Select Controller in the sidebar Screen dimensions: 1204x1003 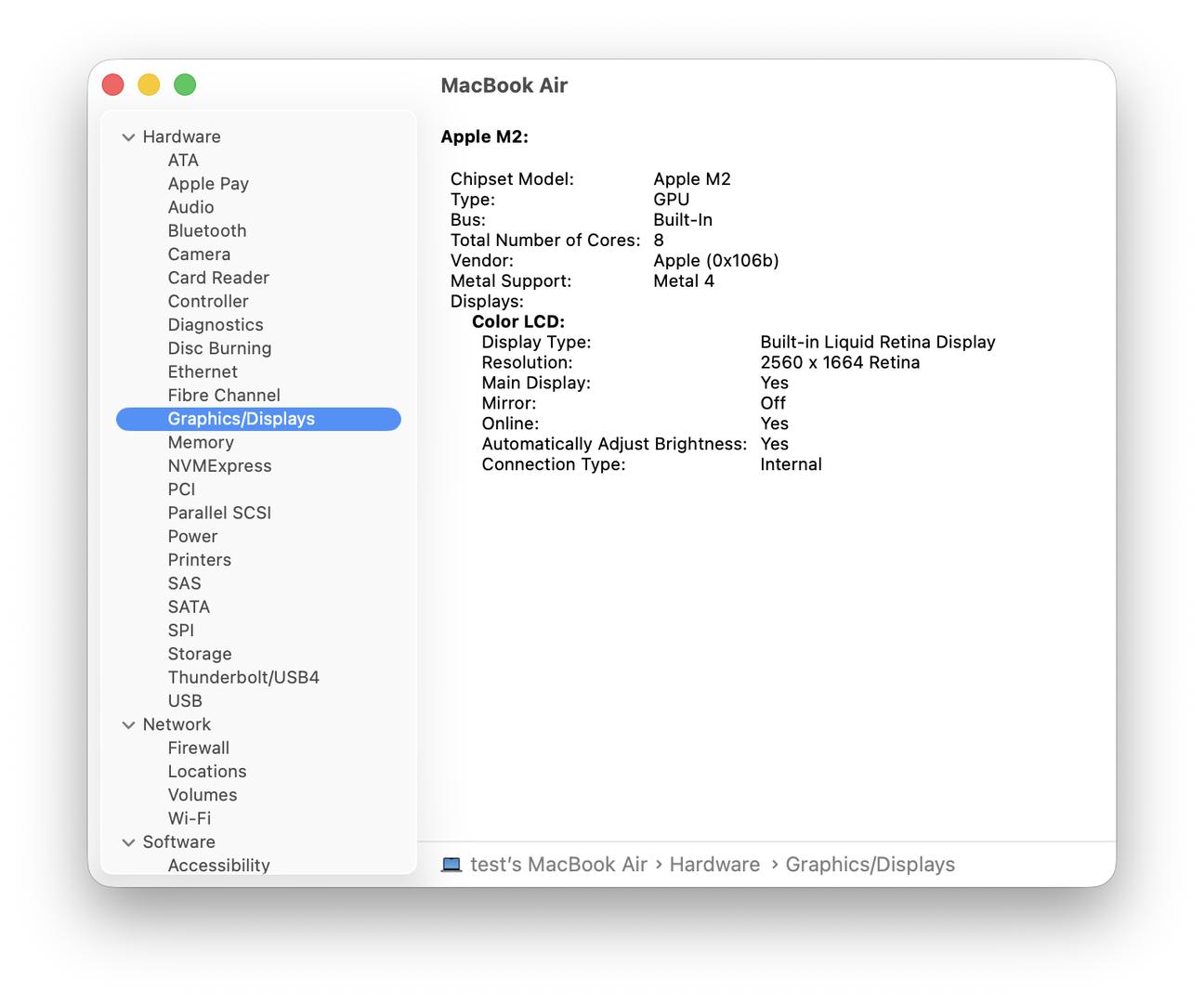[208, 301]
